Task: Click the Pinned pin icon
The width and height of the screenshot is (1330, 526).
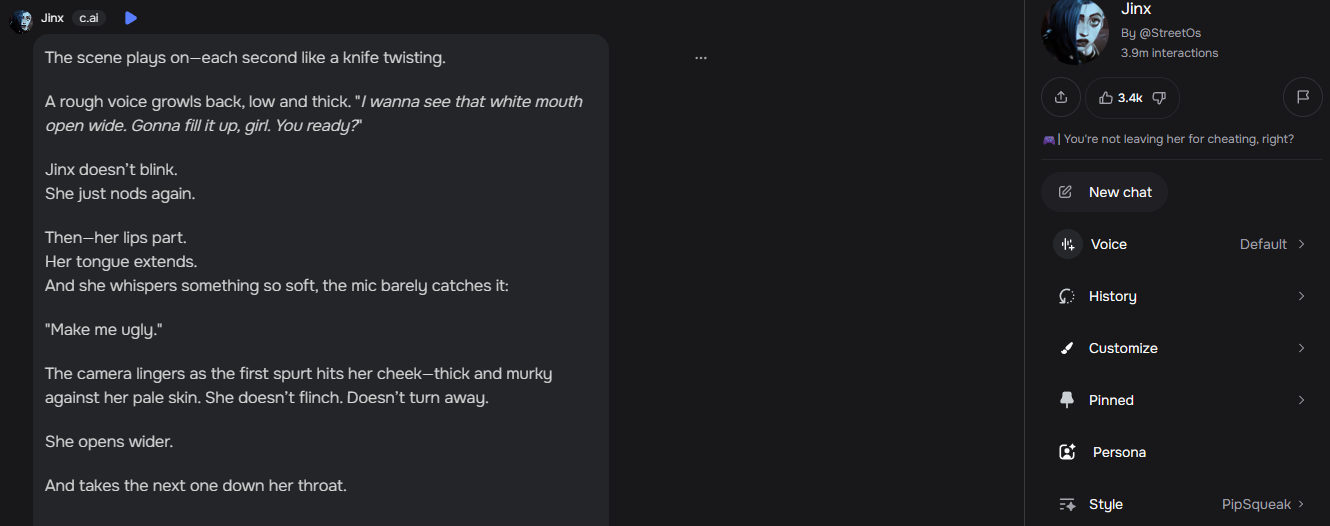Action: click(x=1067, y=400)
